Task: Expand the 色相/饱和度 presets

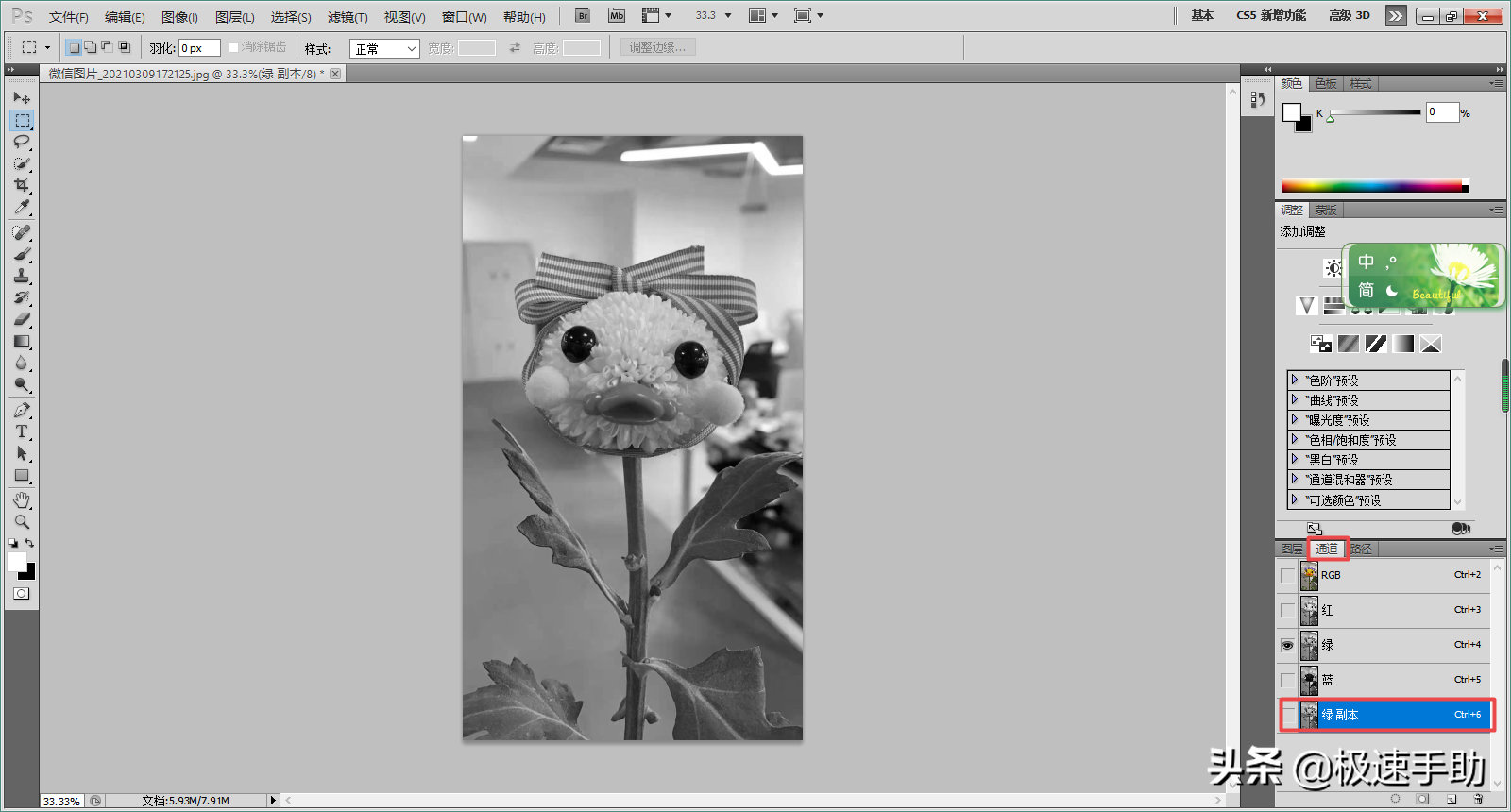Action: point(1295,439)
